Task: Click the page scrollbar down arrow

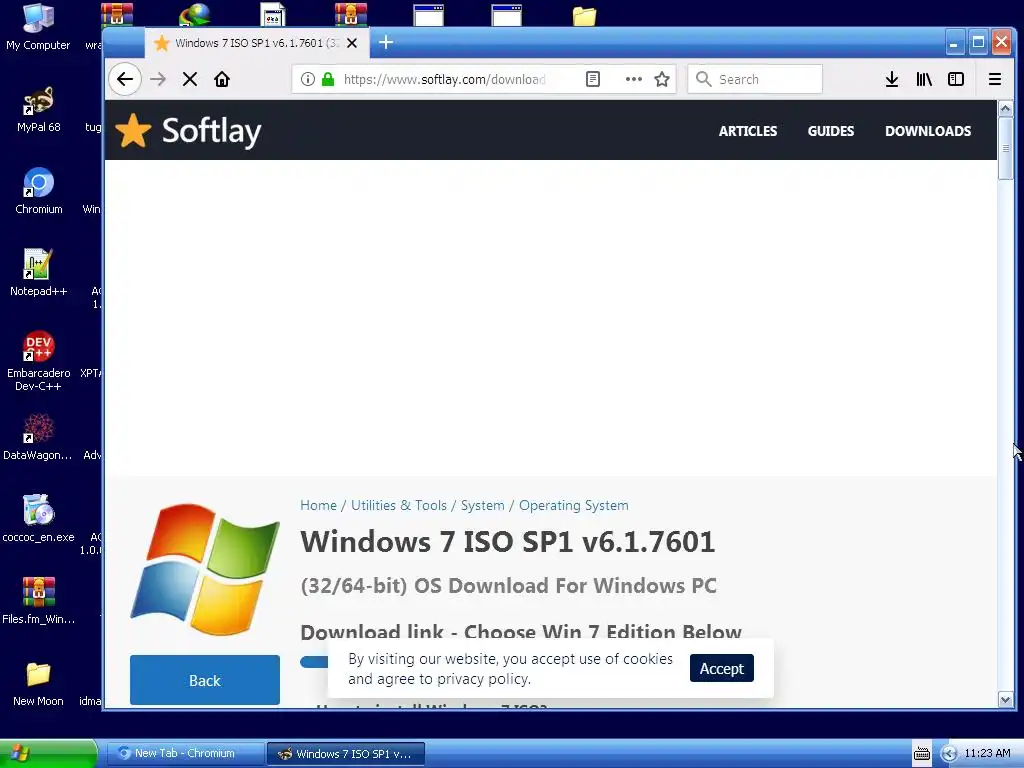Action: [1005, 700]
